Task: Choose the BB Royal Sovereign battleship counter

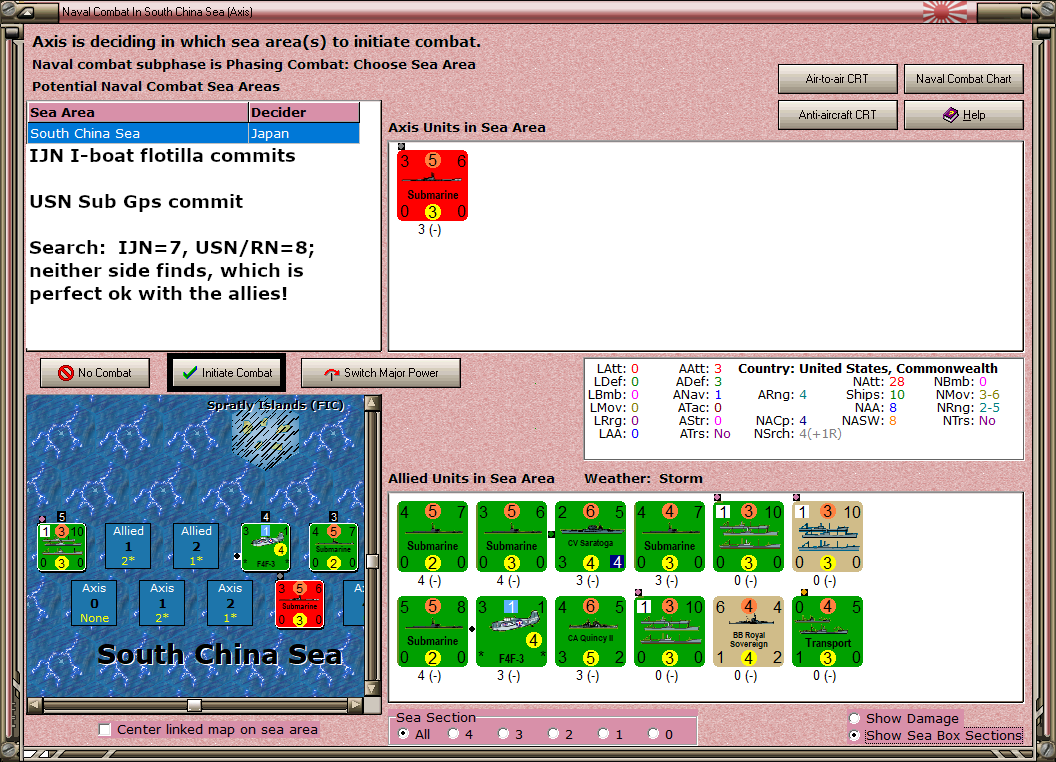Action: tap(749, 631)
